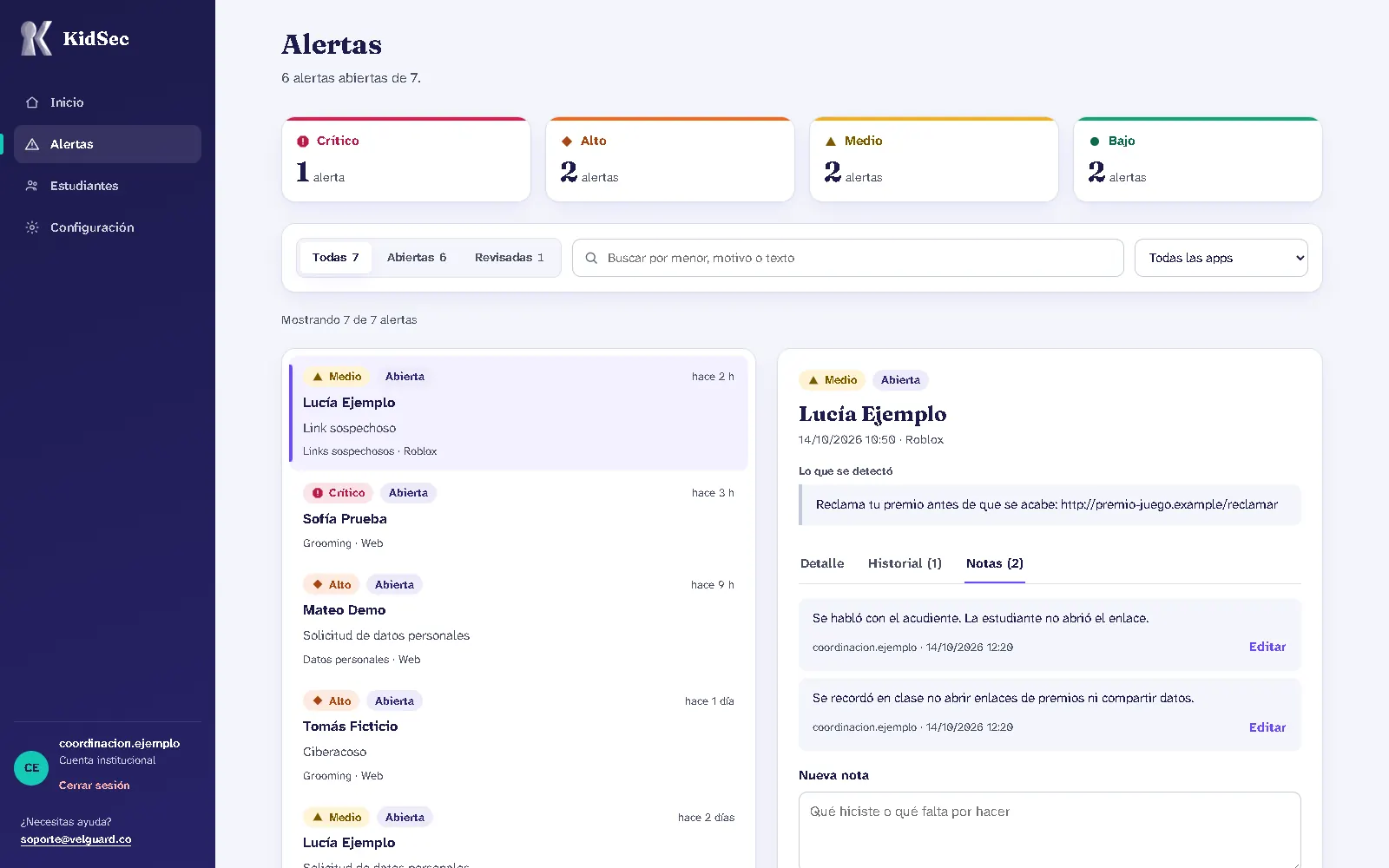Edit the note about el acudiente
The width and height of the screenshot is (1389, 868).
[x=1267, y=647]
